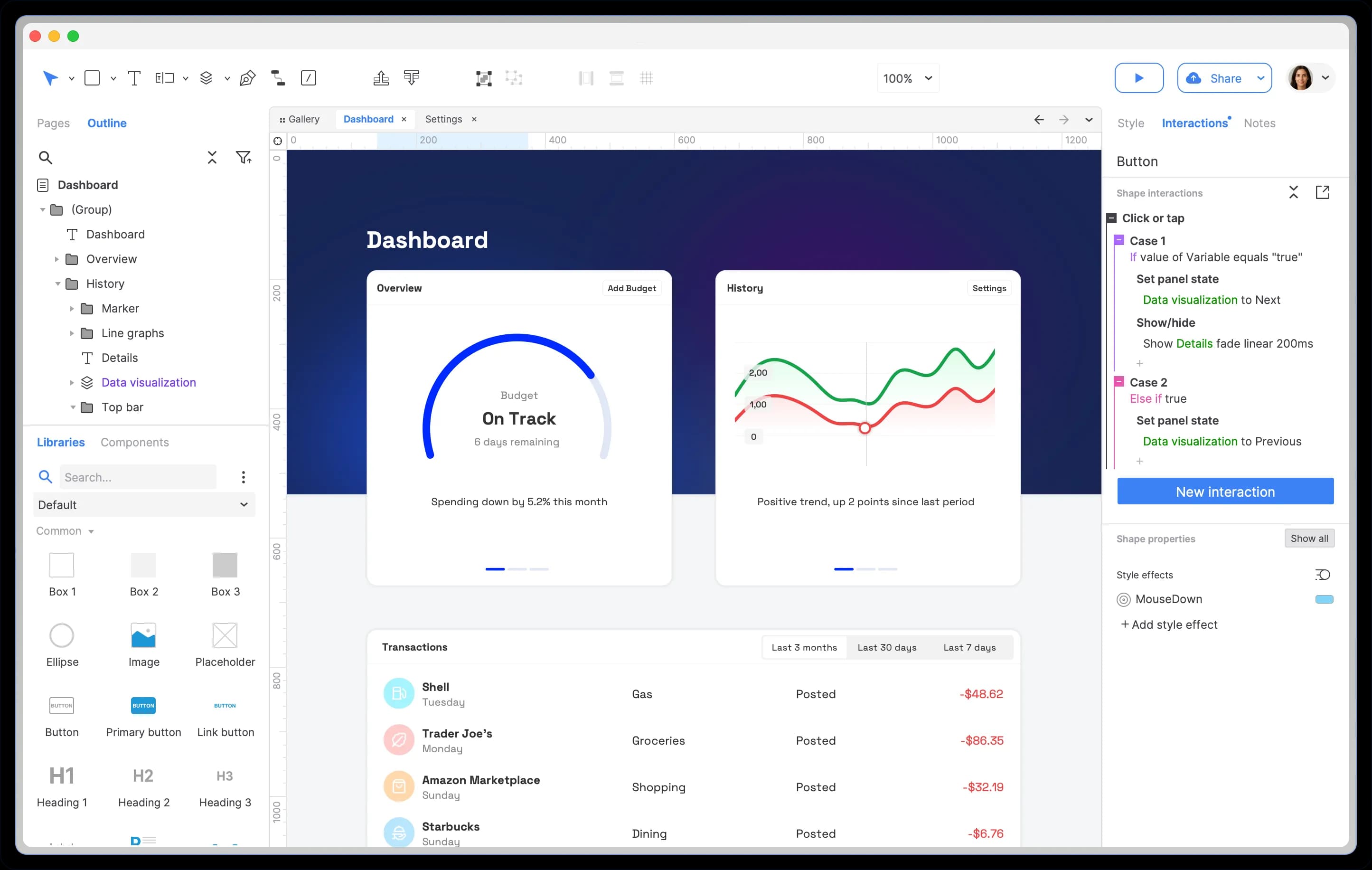Screen dimensions: 1372x870
Task: Open the Components/layers stack tool
Action: 206,77
